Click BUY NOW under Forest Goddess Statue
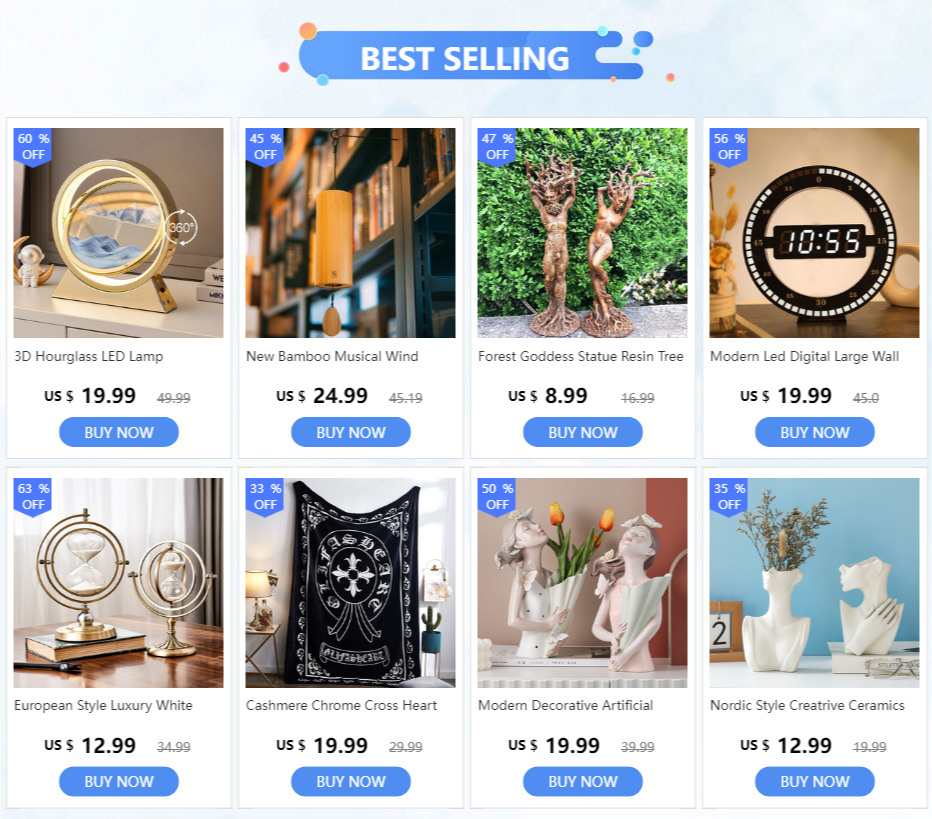The image size is (932, 819). (x=582, y=432)
